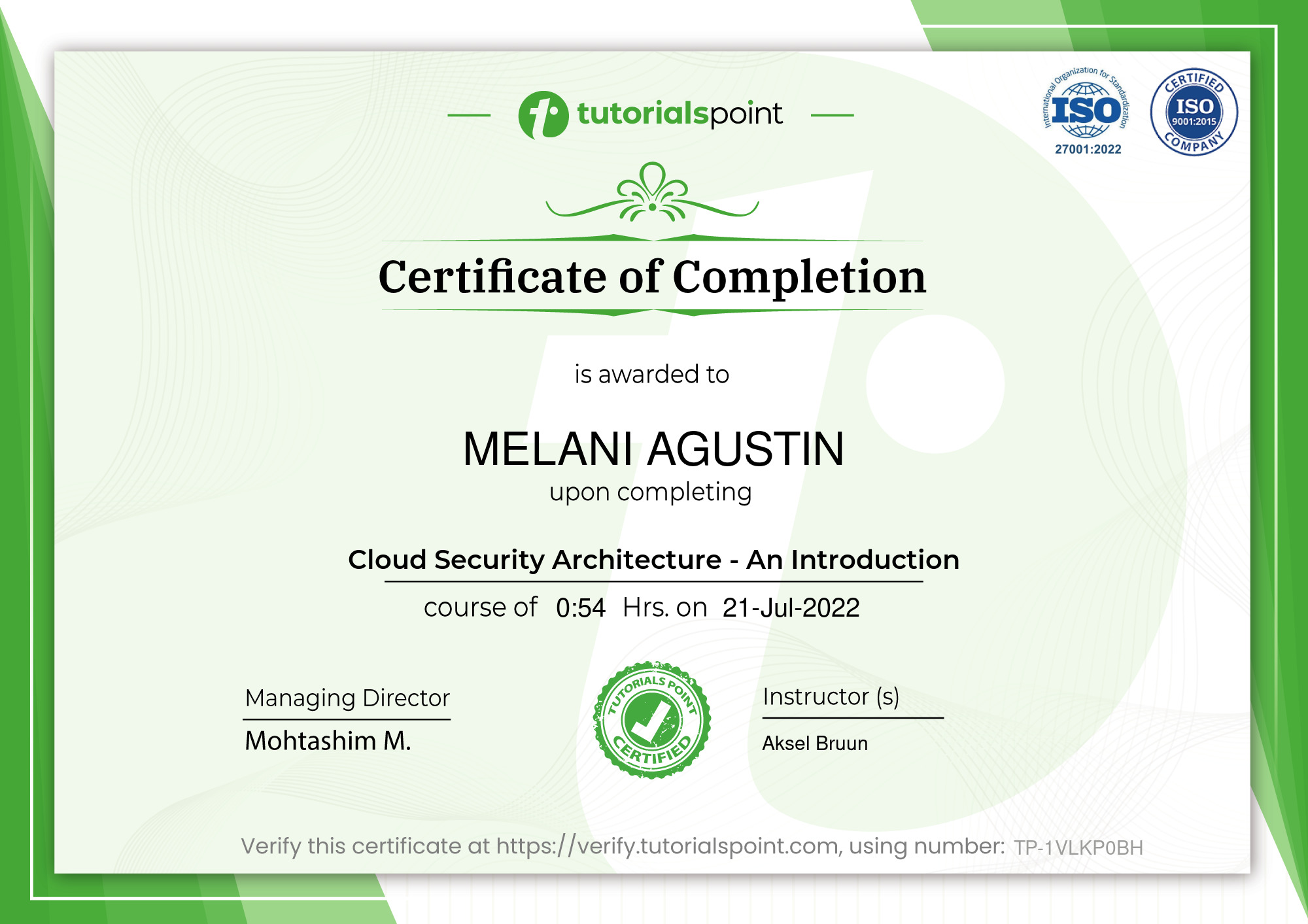1308x924 pixels.
Task: Click the green 't' logo mark beside tutorialspoint text
Action: (545, 114)
